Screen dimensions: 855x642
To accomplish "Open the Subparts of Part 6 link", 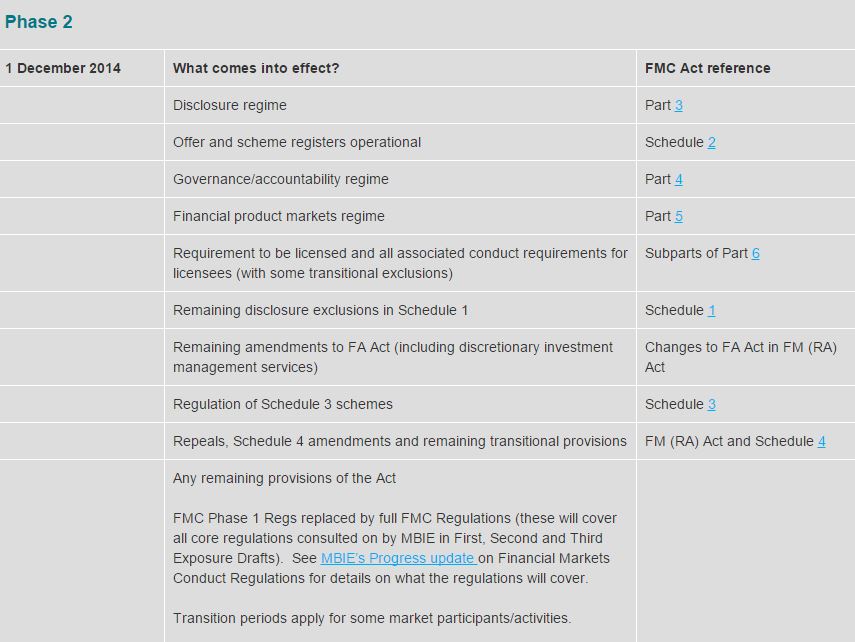I will pyautogui.click(x=756, y=254).
